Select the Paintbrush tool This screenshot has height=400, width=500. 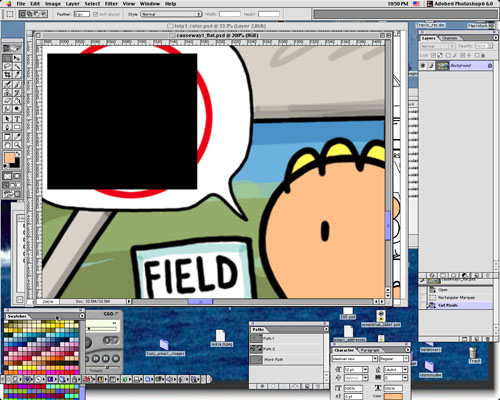click(x=17, y=85)
